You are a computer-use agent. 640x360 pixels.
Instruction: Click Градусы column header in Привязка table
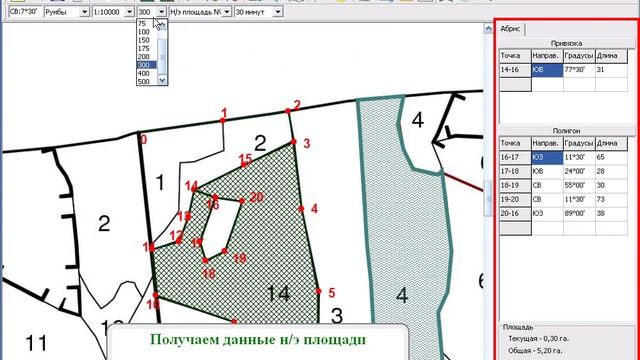pos(579,56)
